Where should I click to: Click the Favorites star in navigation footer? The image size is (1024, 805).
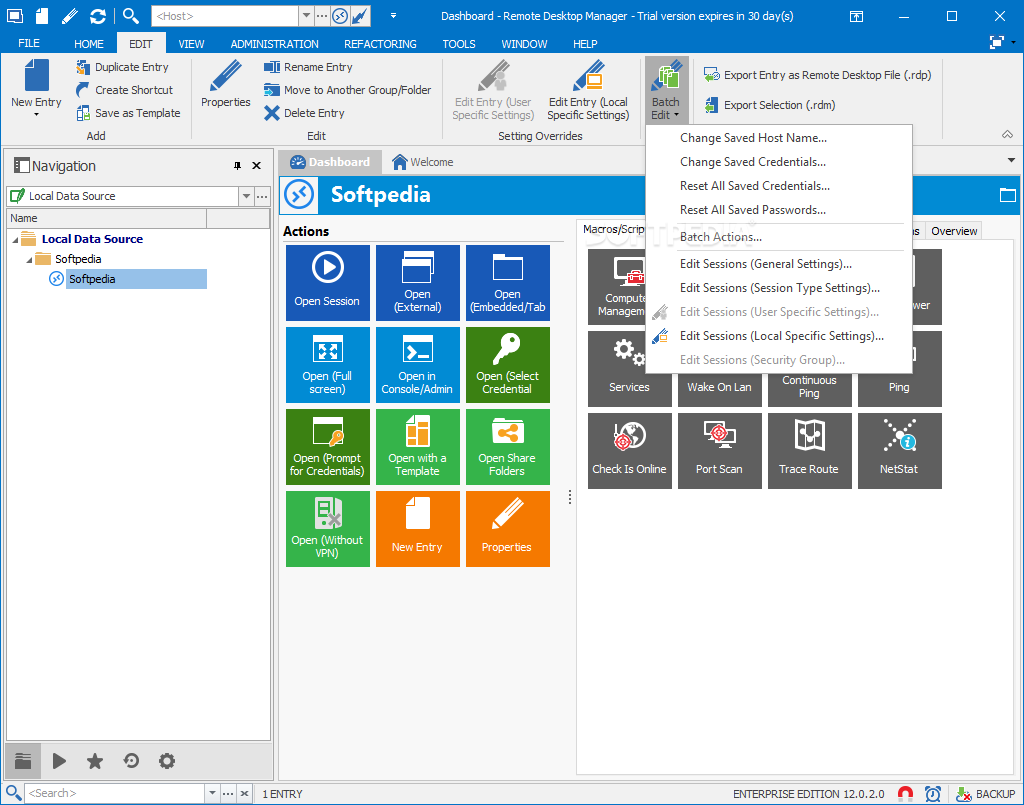click(95, 761)
